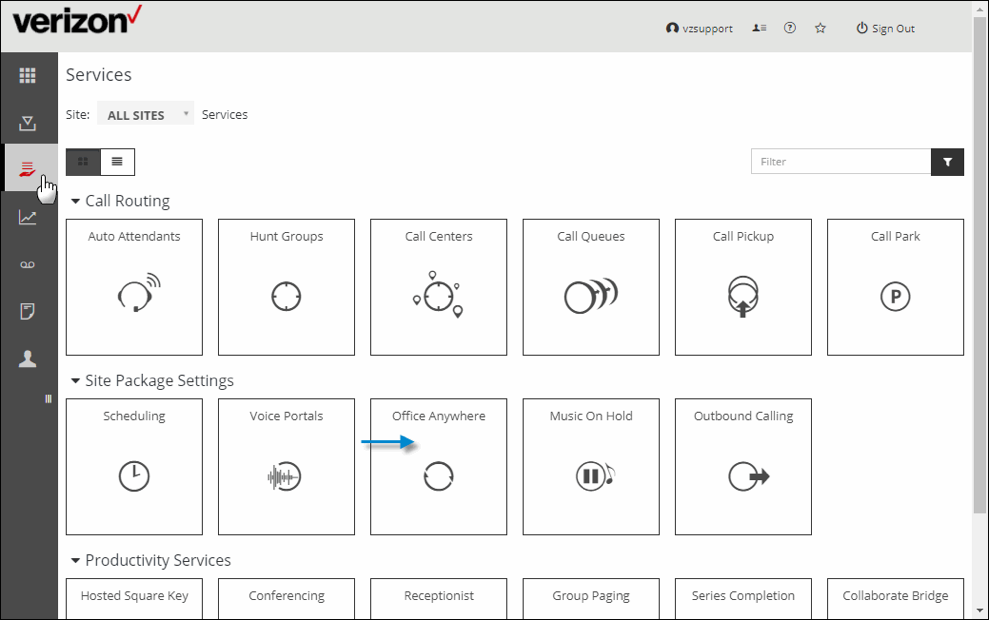Open the dashboard grid icon in sidebar
The width and height of the screenshot is (989, 620).
[x=28, y=76]
